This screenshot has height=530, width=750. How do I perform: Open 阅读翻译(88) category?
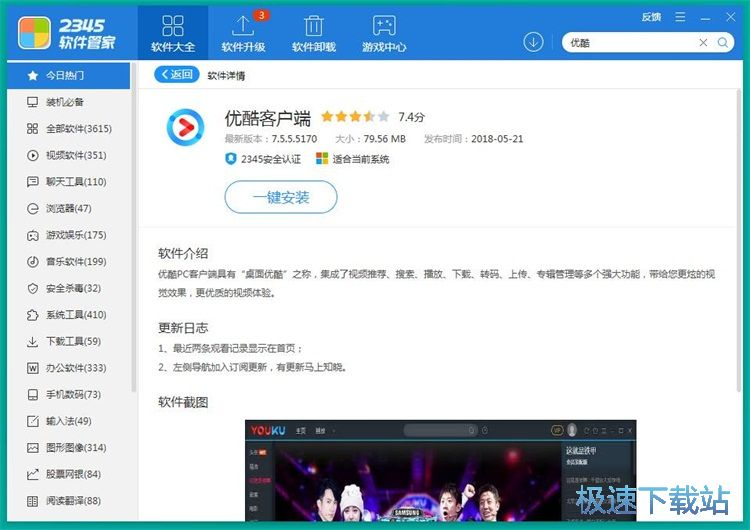[x=68, y=501]
